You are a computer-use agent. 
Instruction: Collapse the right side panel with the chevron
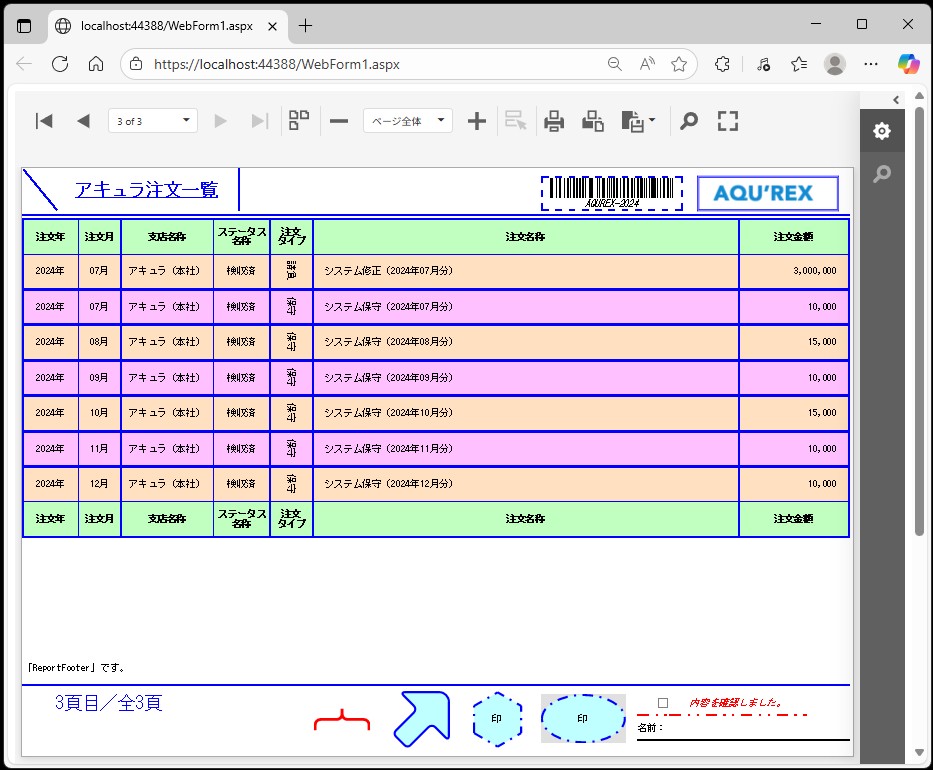(896, 99)
